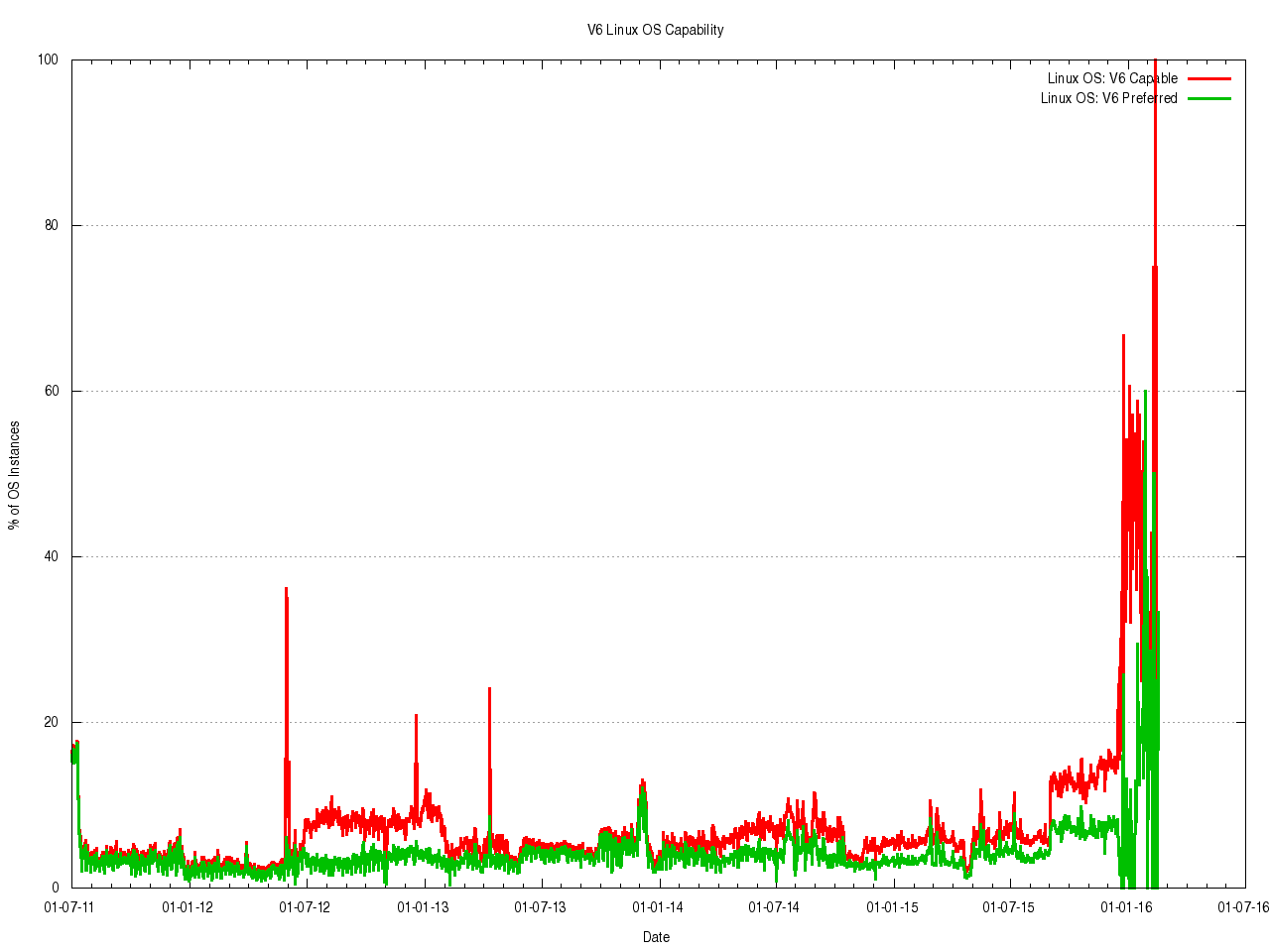Select the 01-07-14 date tick label
Image resolution: width=1270 pixels, height=952 pixels.
(x=774, y=906)
